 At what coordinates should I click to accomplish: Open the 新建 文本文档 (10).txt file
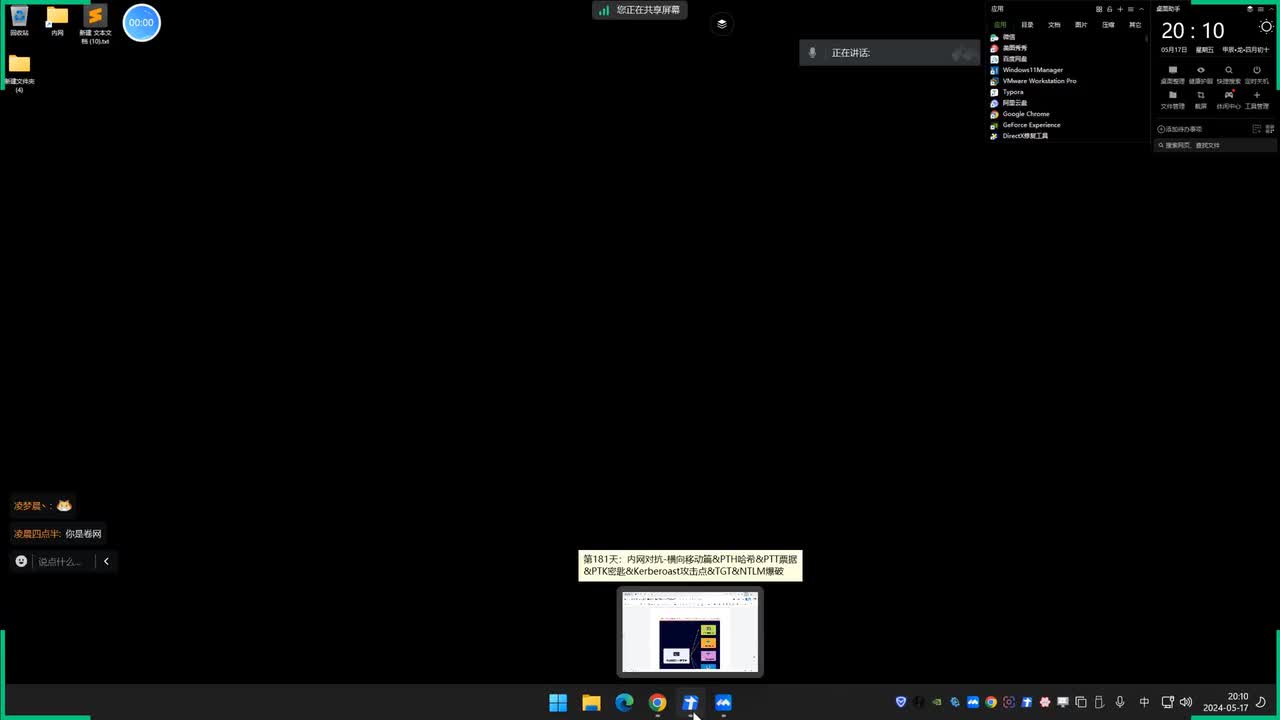[x=95, y=24]
